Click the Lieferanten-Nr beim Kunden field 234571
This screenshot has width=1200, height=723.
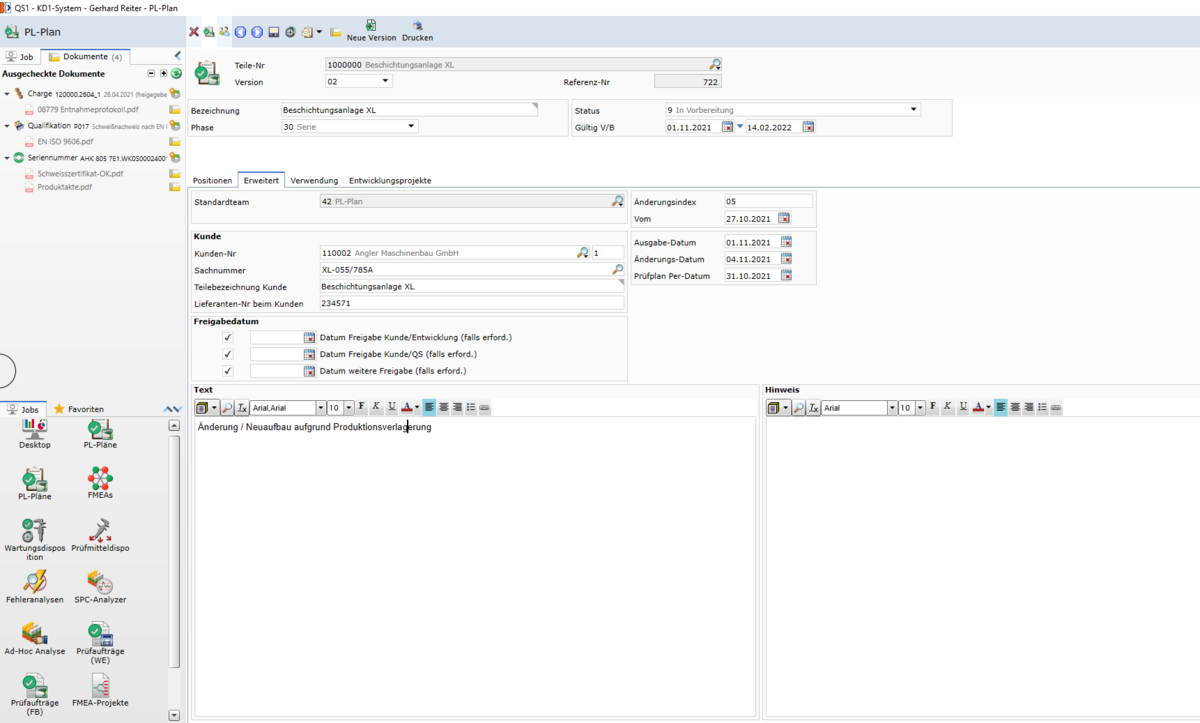471,303
